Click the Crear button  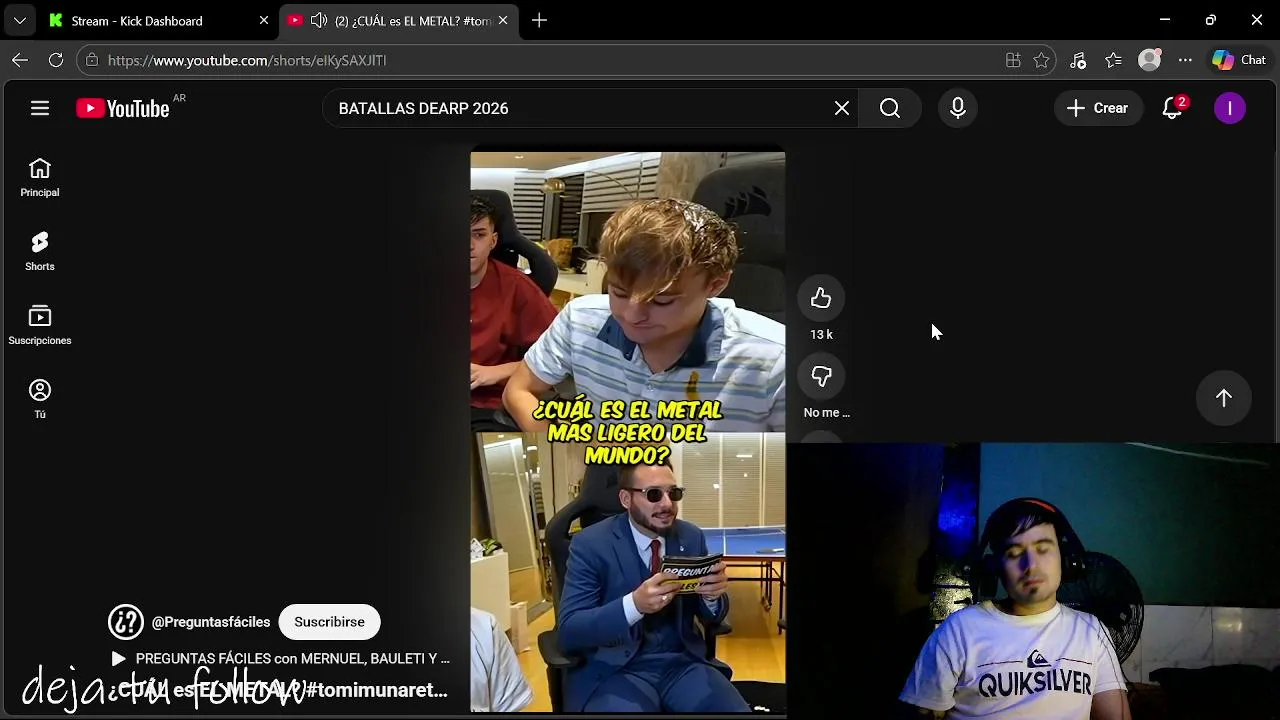point(1098,108)
